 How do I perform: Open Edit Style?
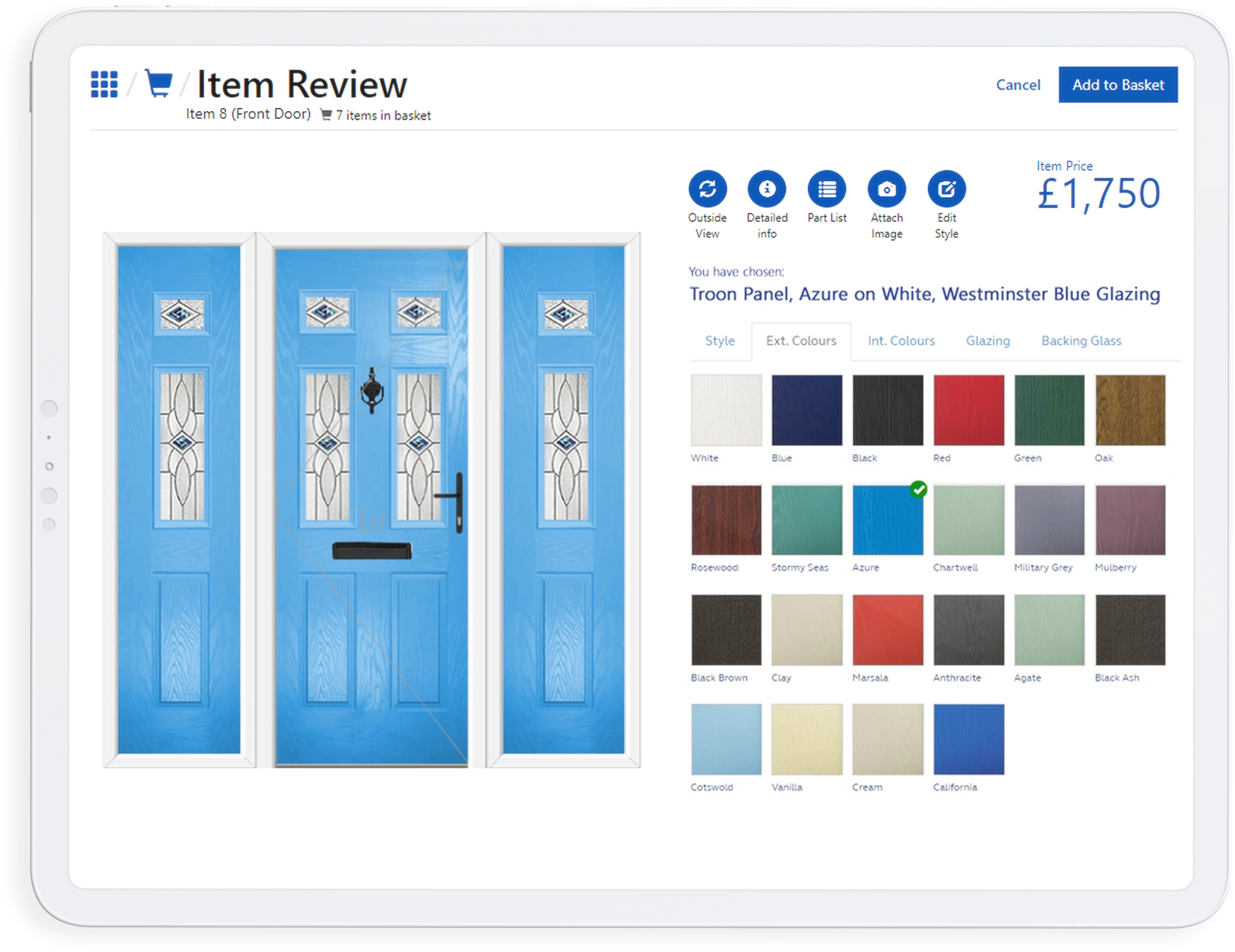tap(947, 189)
